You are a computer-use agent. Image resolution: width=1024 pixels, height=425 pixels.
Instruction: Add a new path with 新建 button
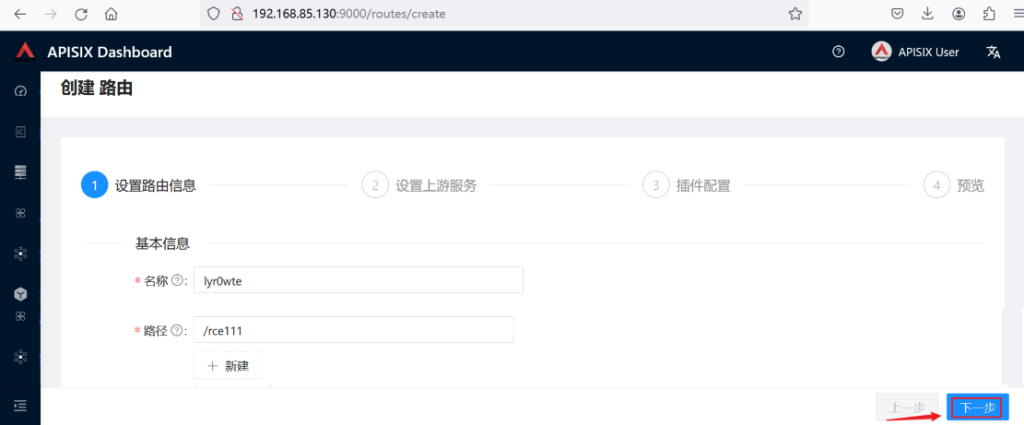(x=228, y=366)
